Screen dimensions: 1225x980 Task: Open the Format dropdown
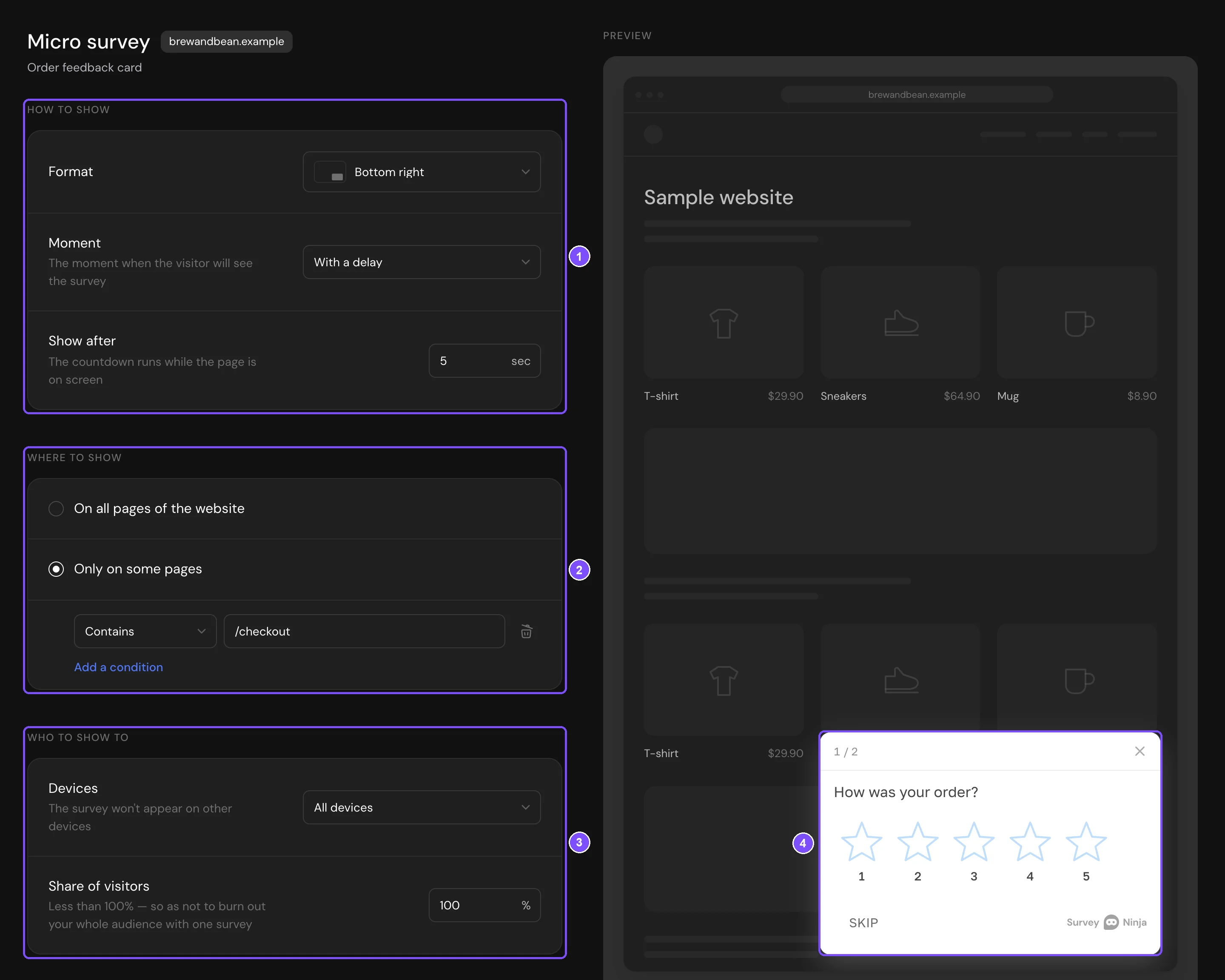coord(422,171)
